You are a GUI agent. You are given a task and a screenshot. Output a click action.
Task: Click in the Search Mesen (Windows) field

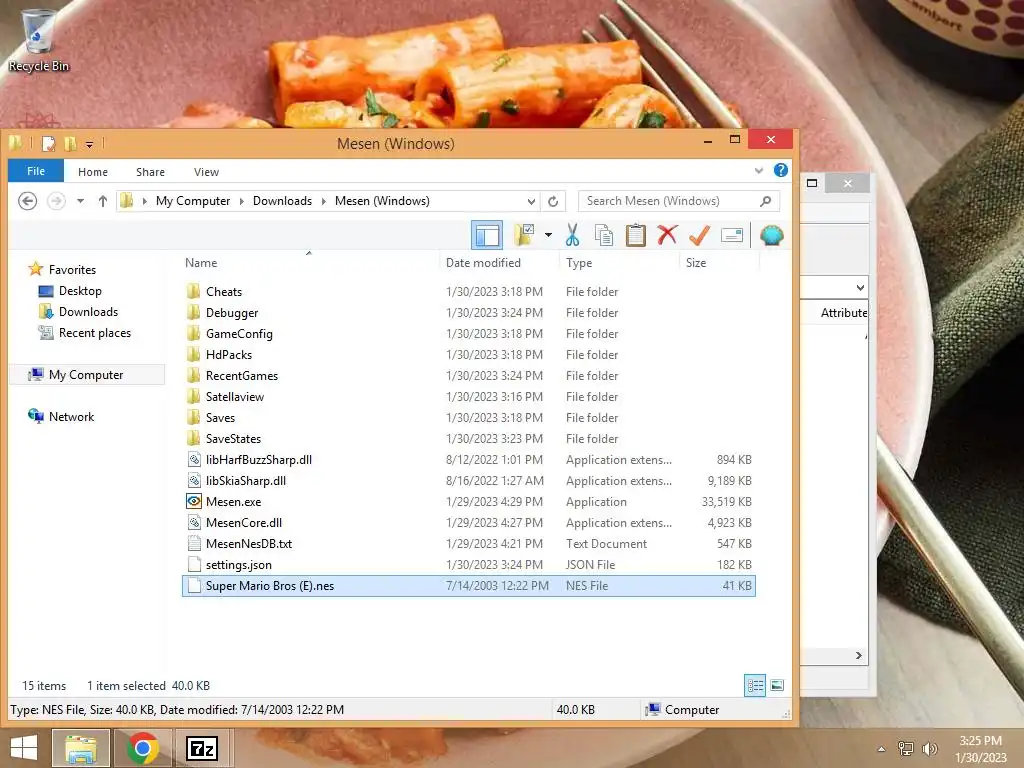click(679, 201)
